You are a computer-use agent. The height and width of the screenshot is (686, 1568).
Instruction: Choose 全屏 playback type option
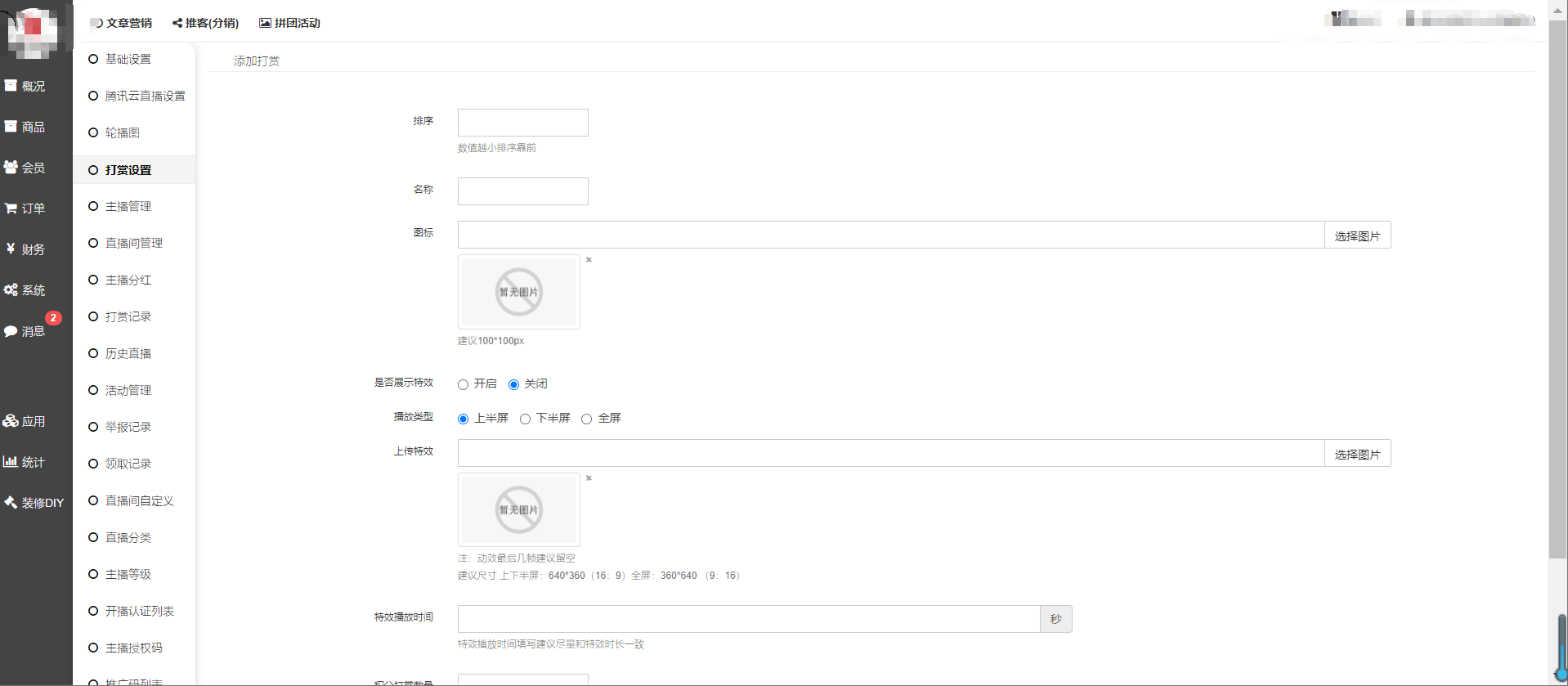click(587, 419)
